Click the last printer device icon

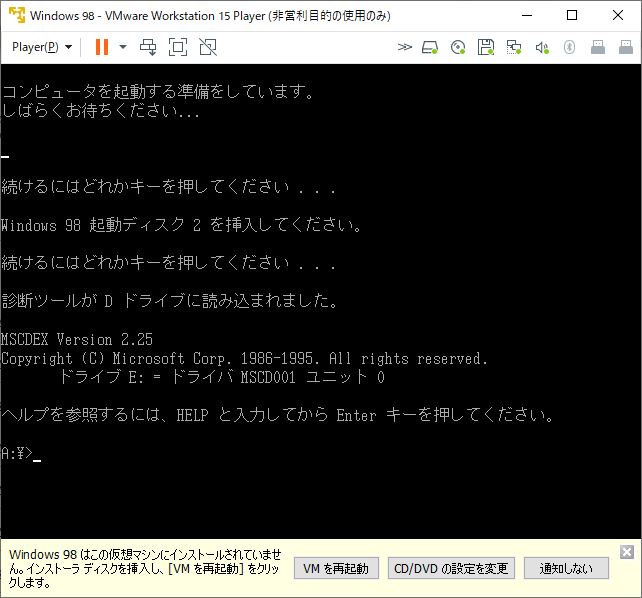[x=626, y=47]
